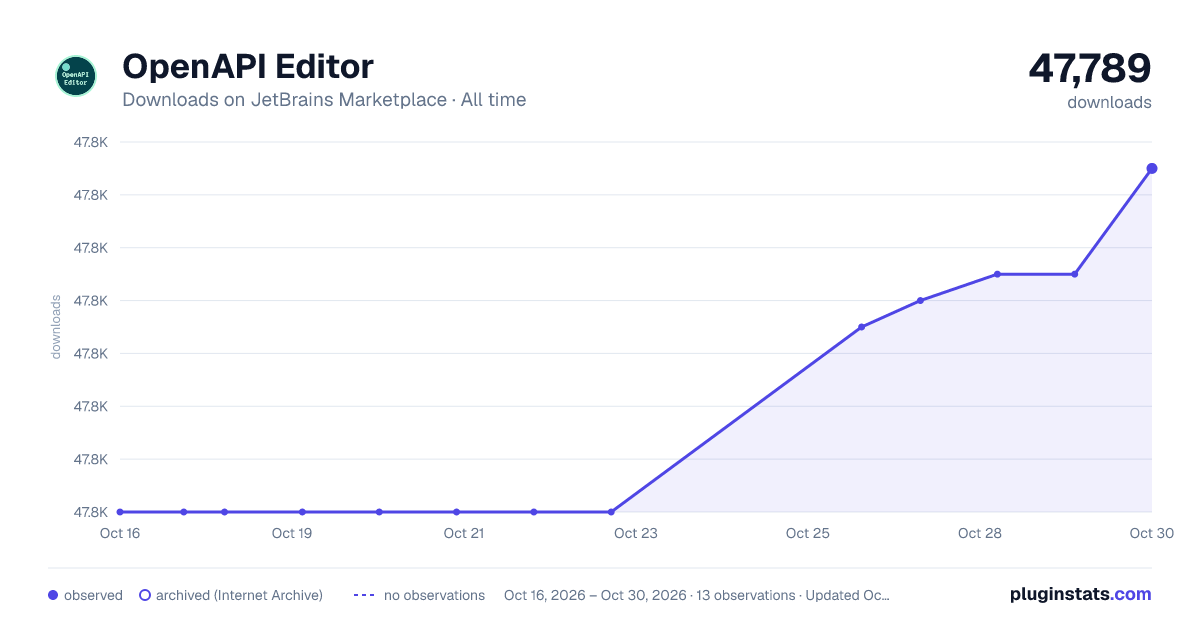Click the Oct 25 axis label
The height and width of the screenshot is (630, 1200).
[808, 533]
